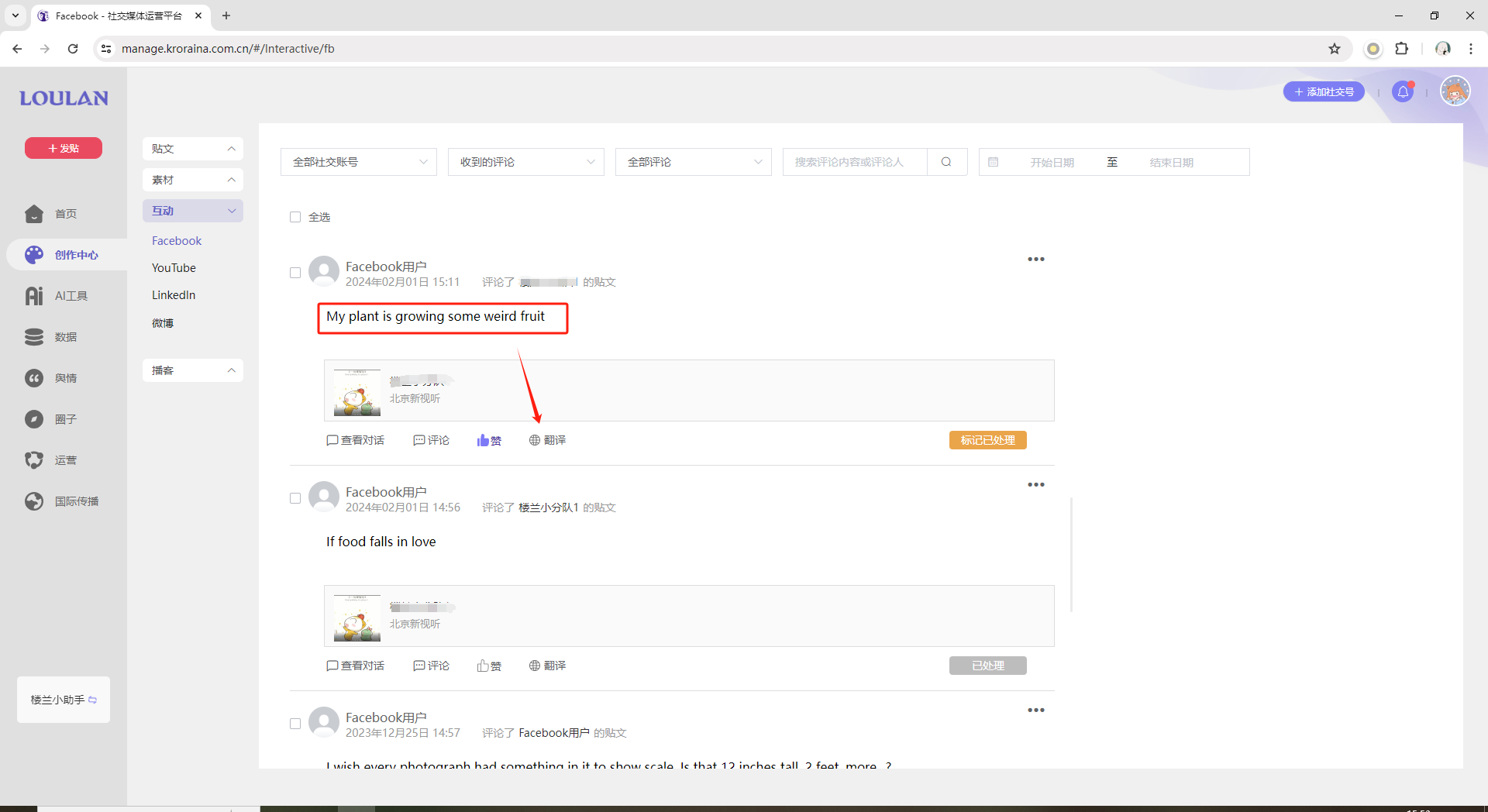Bookmark this page with star icon
The height and width of the screenshot is (812, 1488).
tap(1335, 49)
